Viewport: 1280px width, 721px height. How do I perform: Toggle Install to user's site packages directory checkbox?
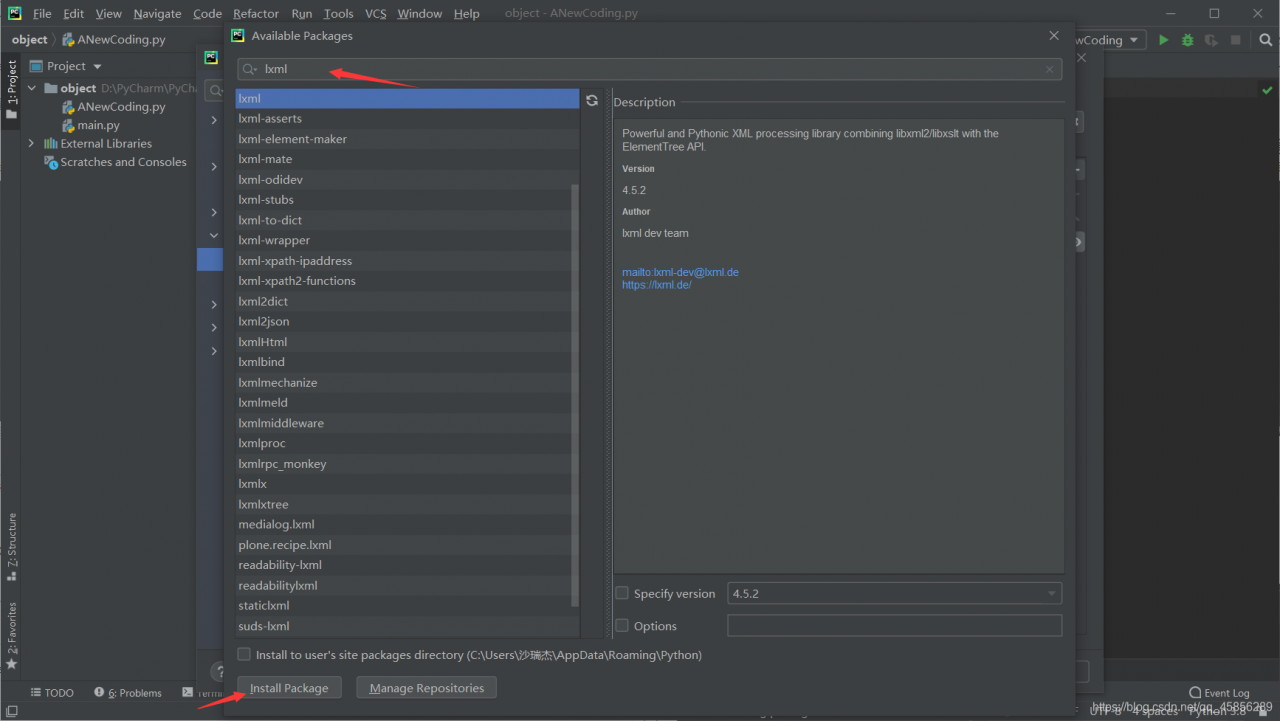point(244,655)
